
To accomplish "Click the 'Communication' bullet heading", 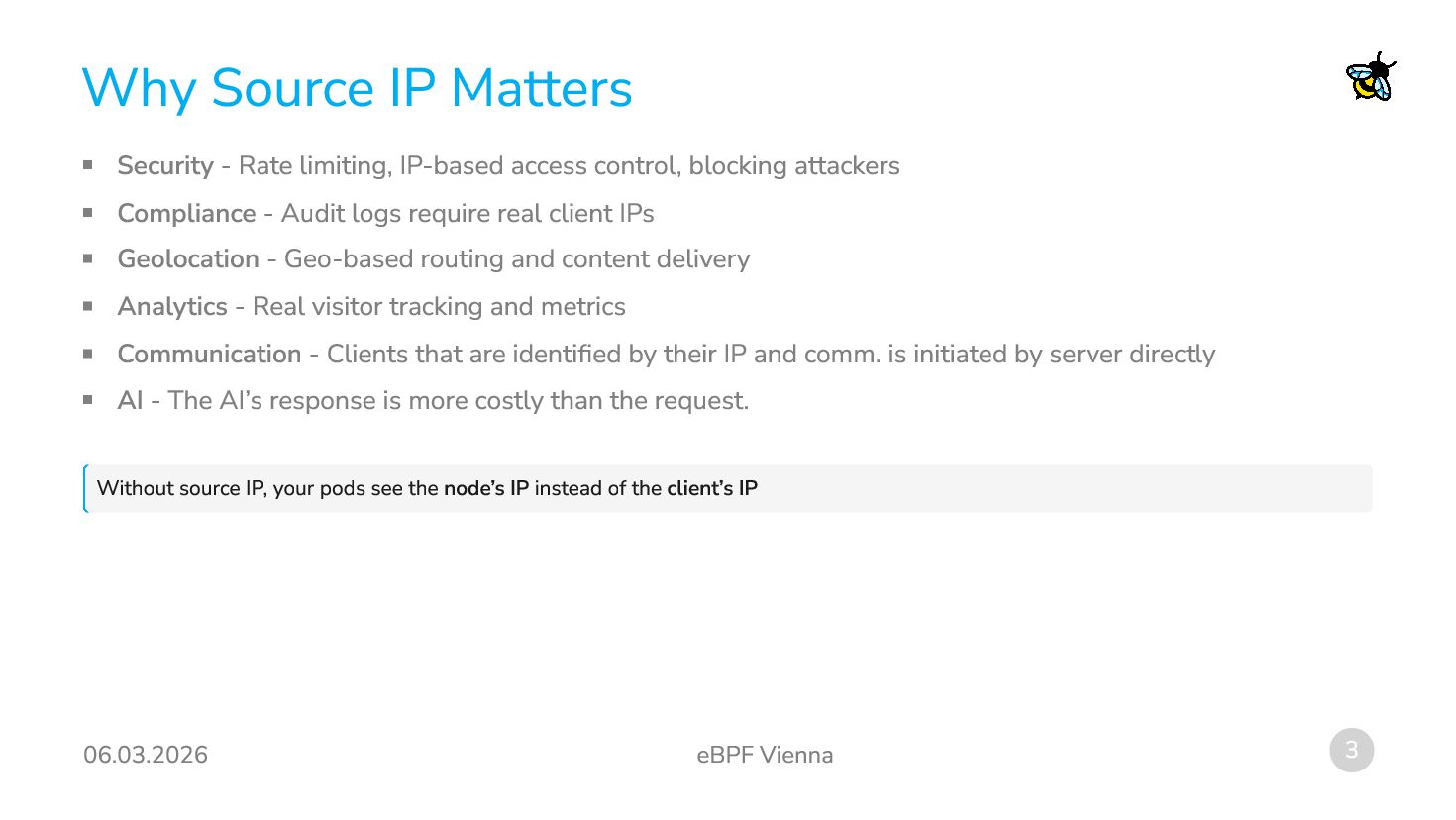I will point(209,354).
